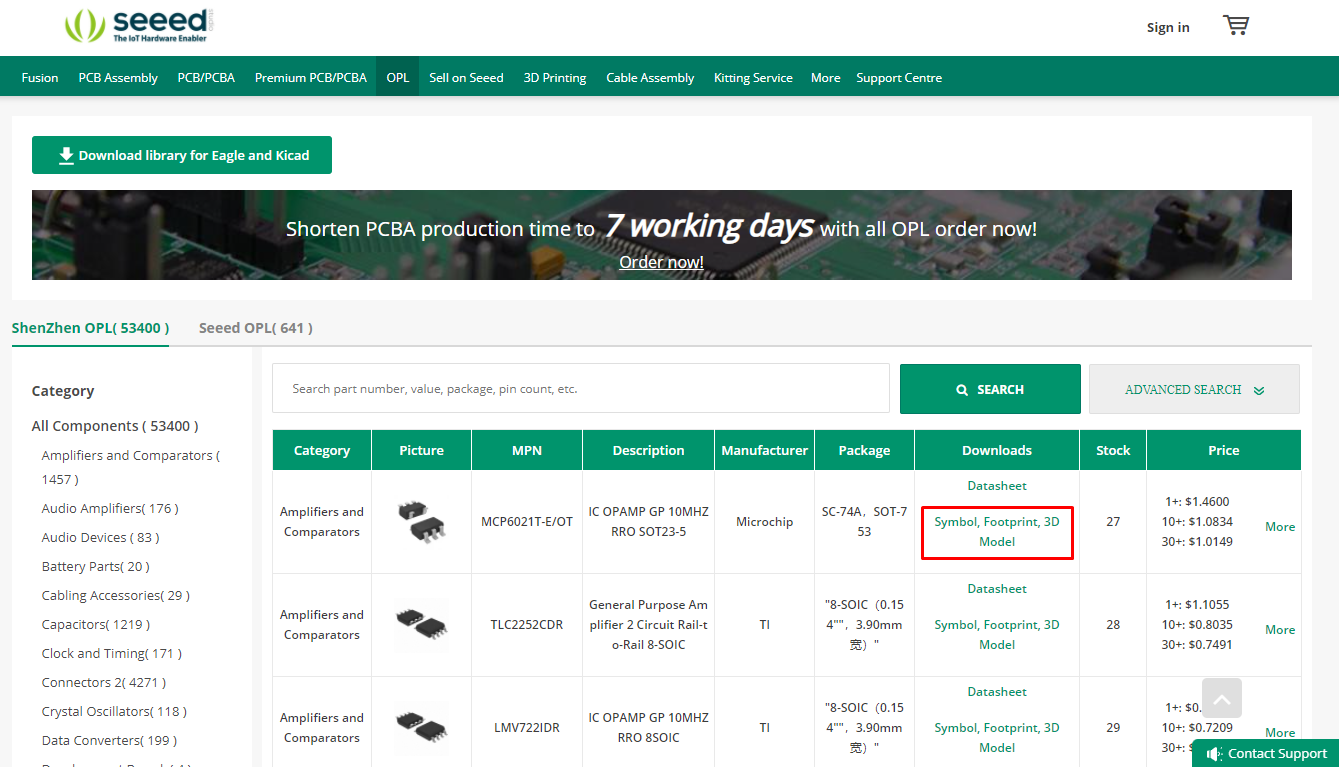Select All Components category
This screenshot has height=767, width=1339.
pyautogui.click(x=115, y=426)
